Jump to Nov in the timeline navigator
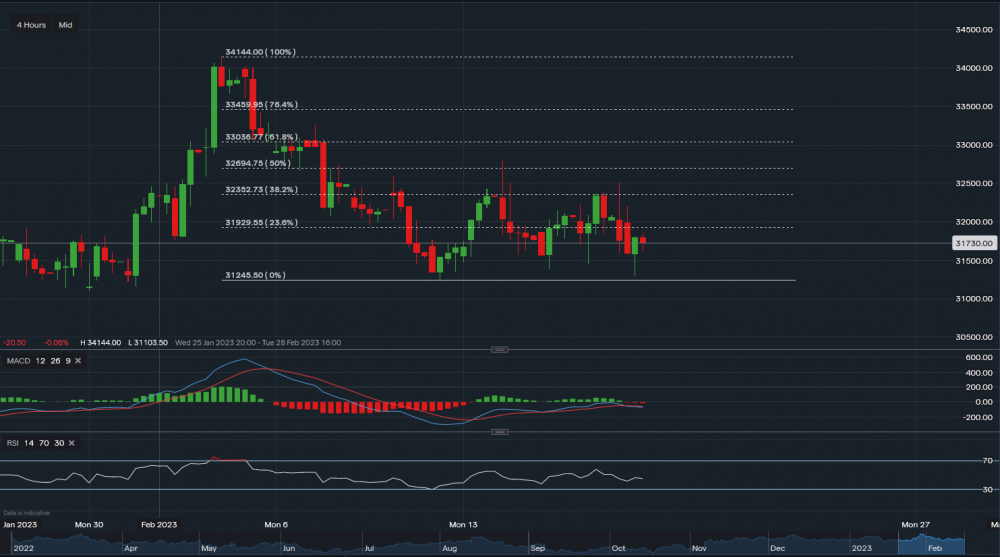 point(699,549)
